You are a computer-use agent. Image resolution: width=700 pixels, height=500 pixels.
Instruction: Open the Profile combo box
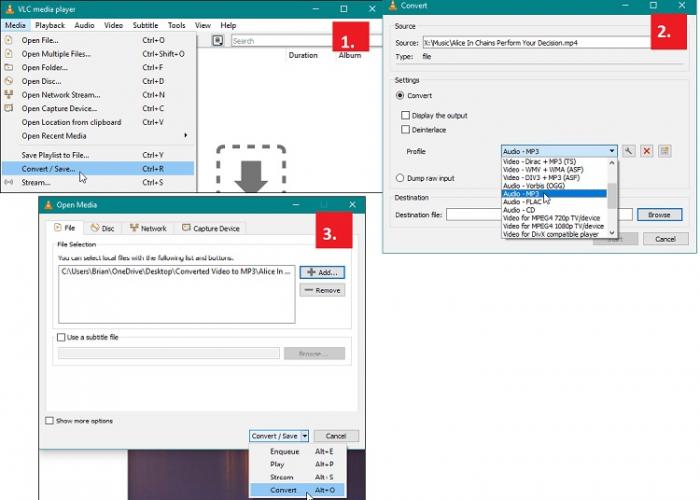[x=559, y=151]
